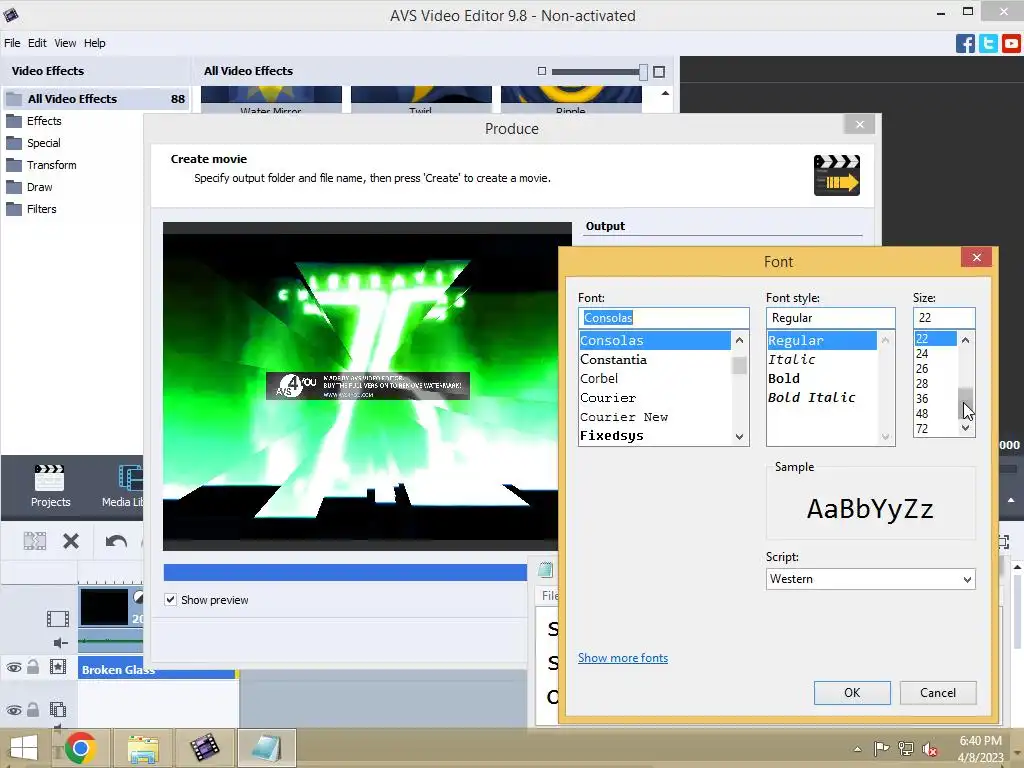Click the small thumbnail size icon
This screenshot has width=1024, height=768.
coord(541,71)
